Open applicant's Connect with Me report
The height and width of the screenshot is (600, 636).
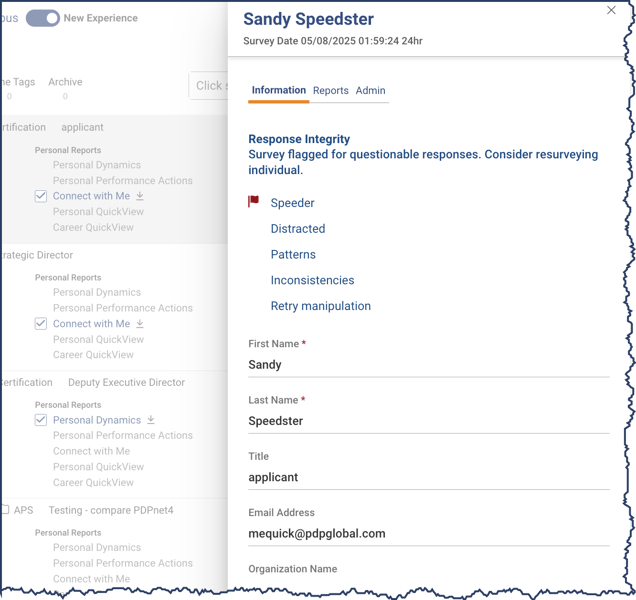point(91,196)
